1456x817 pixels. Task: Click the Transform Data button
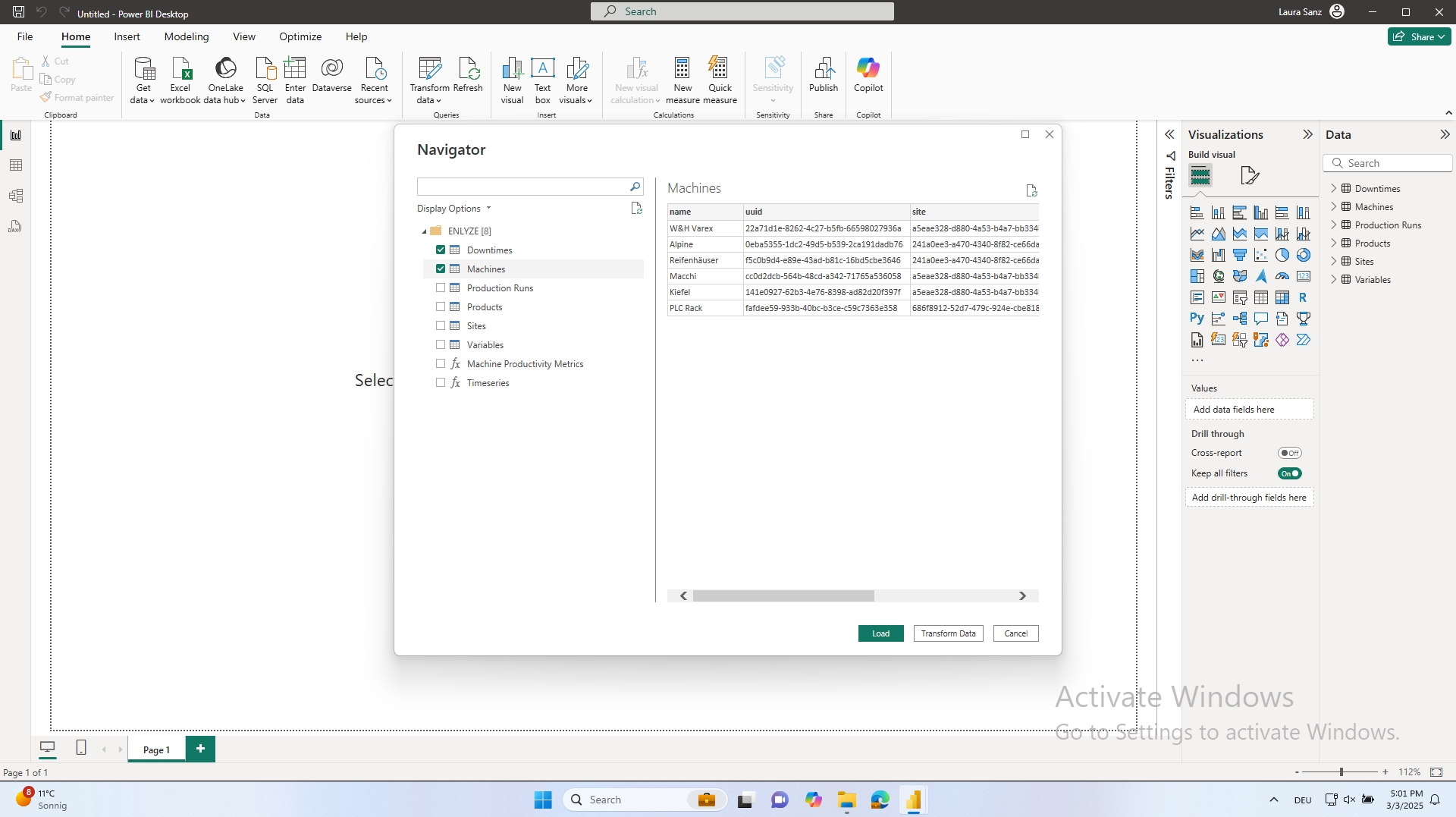(948, 633)
